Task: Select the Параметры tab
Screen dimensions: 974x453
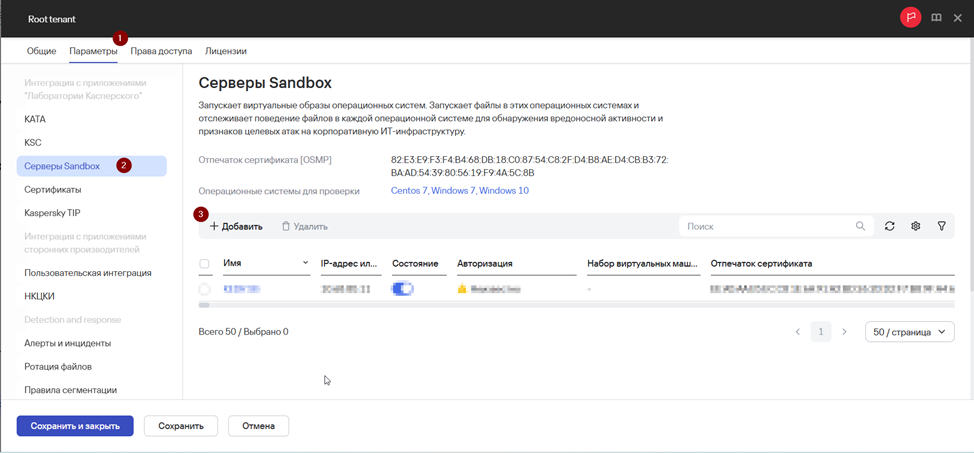Action: 93,51
